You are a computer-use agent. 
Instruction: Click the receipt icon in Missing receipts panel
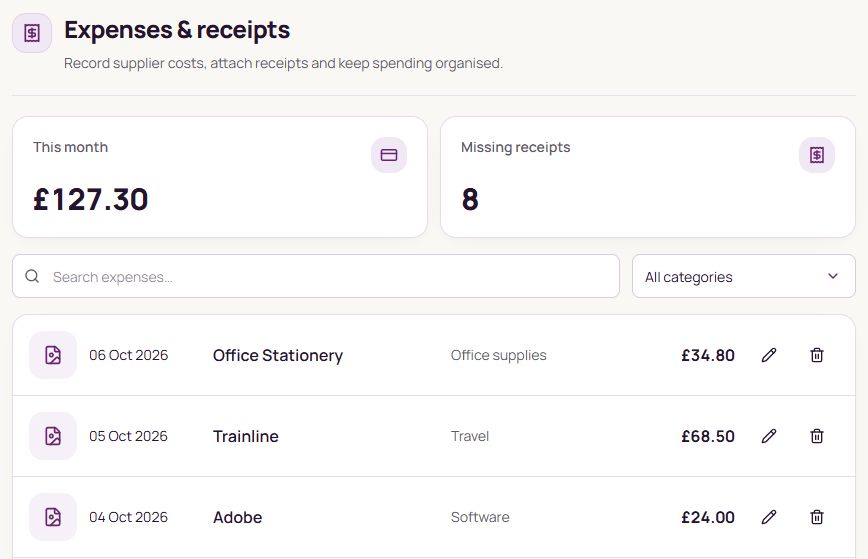coord(817,155)
